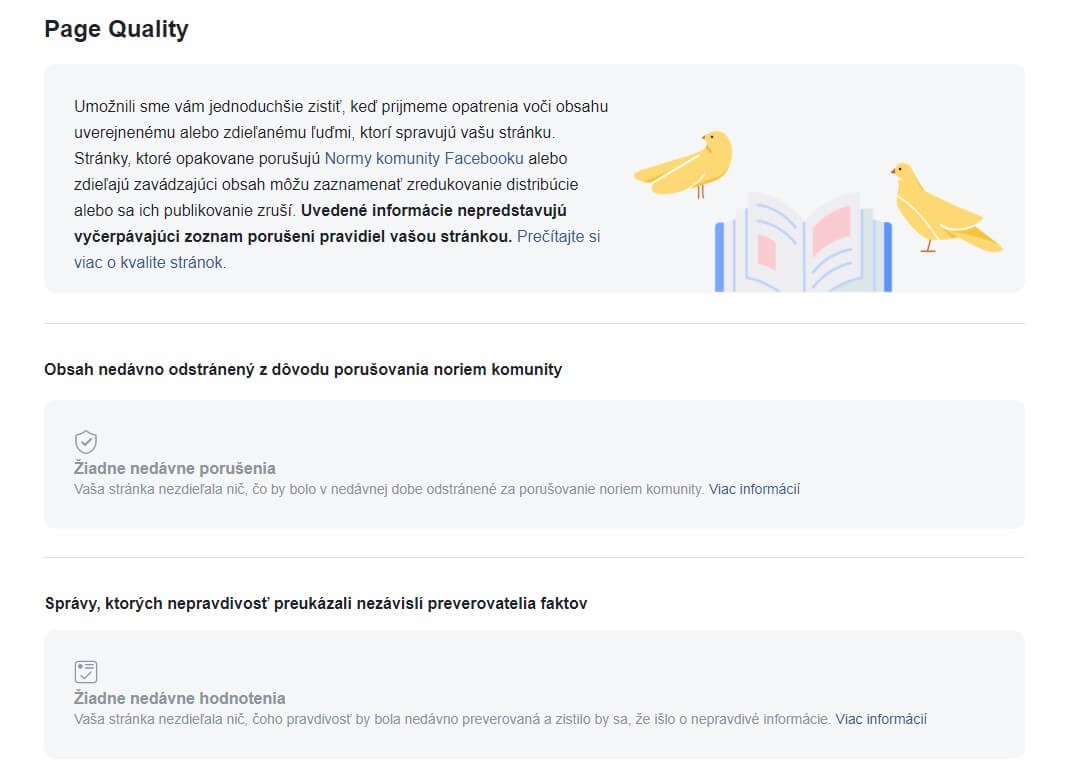Click the fact-check list icon
The width and height of the screenshot is (1075, 780).
tap(86, 671)
